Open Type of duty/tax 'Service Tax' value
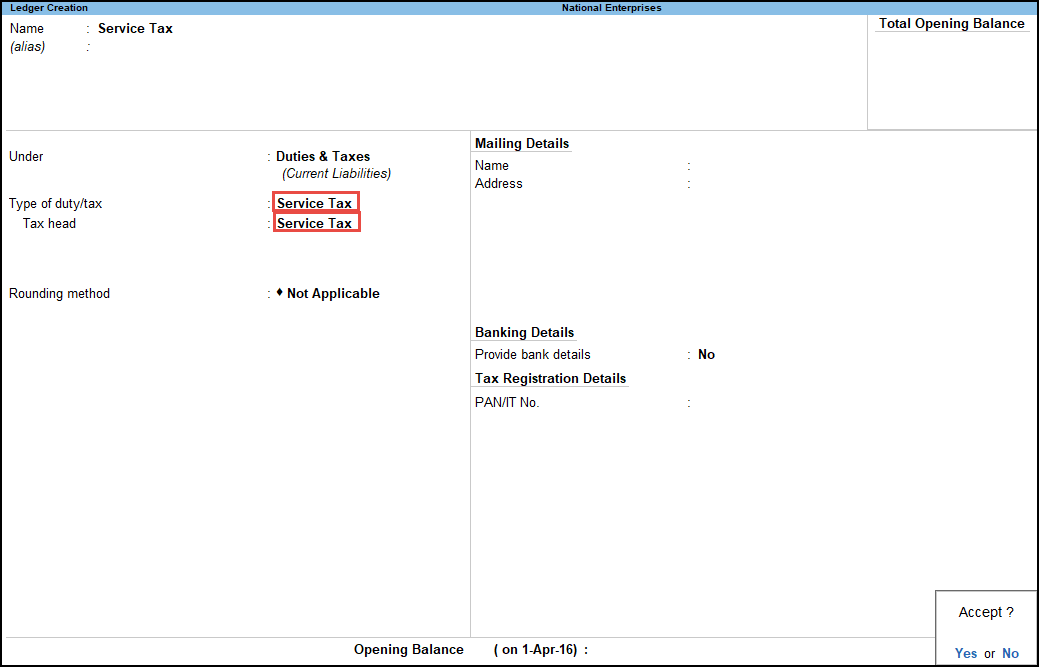 pyautogui.click(x=316, y=203)
